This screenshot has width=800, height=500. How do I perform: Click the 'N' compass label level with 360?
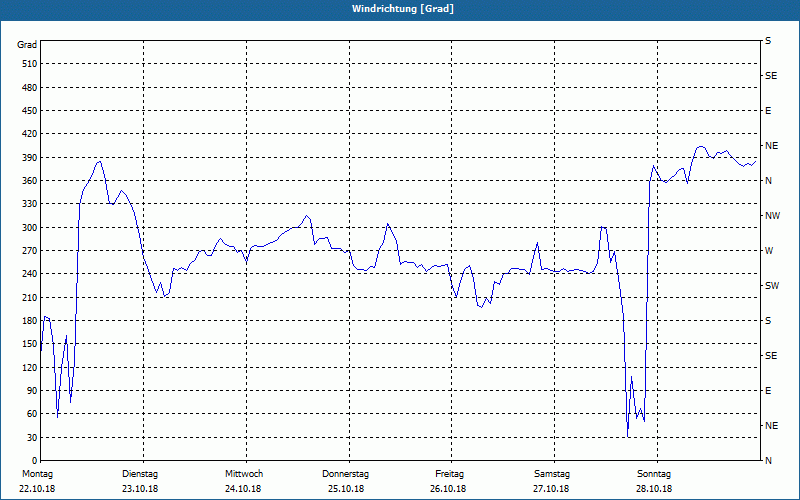(768, 181)
